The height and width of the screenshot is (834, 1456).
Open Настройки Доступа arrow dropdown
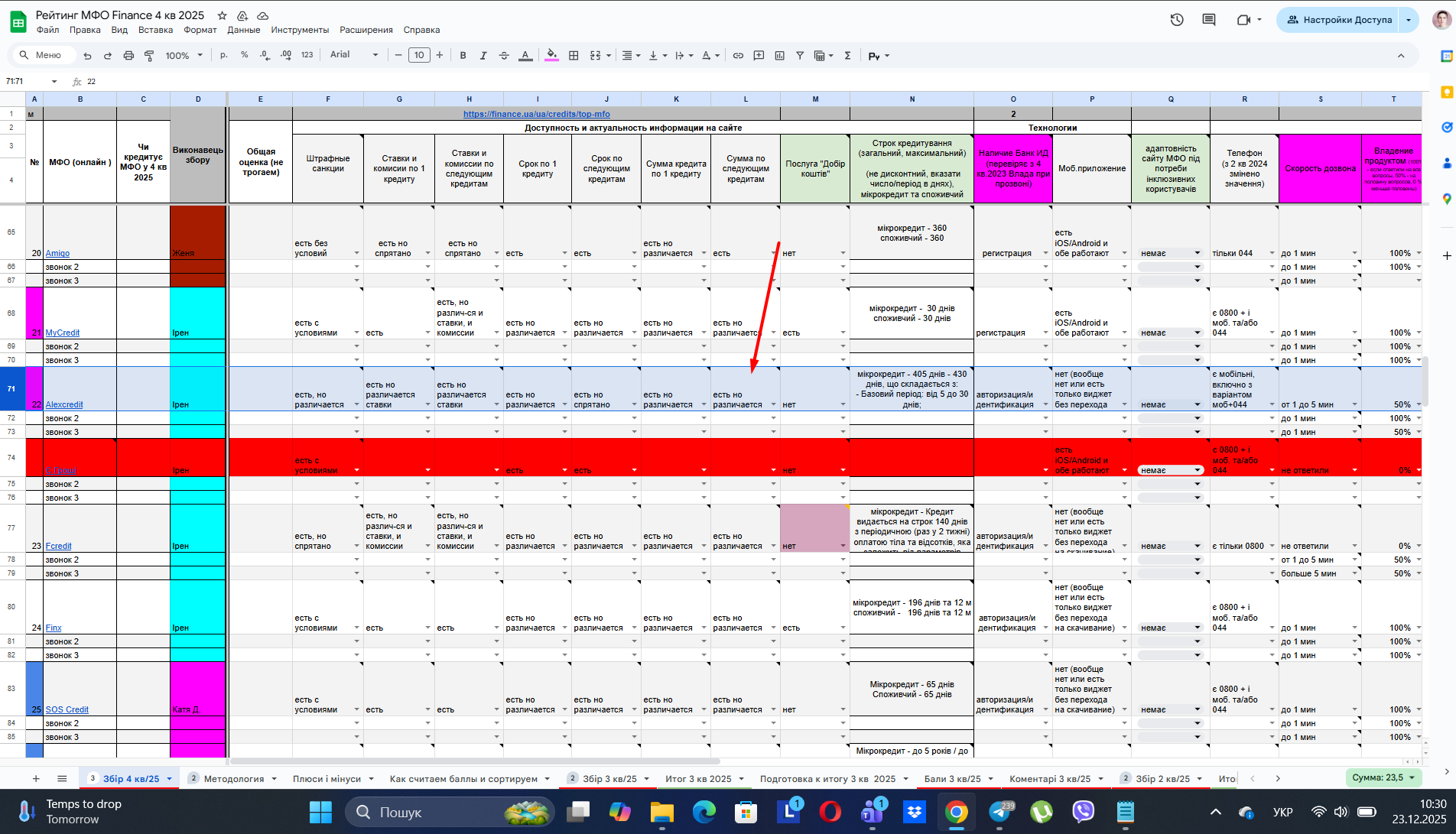pos(1409,20)
